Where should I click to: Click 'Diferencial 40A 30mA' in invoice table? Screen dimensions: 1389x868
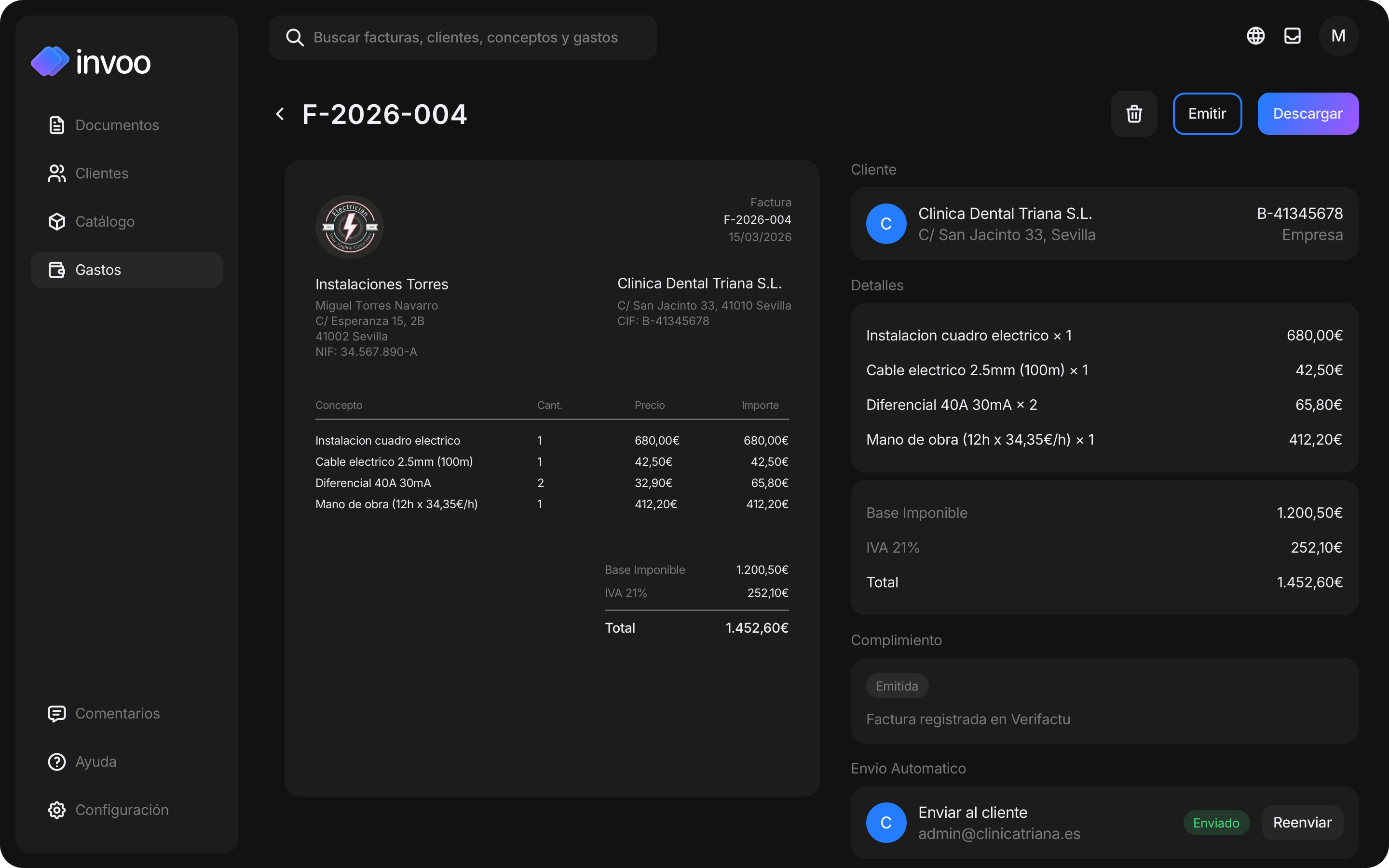[x=373, y=483]
